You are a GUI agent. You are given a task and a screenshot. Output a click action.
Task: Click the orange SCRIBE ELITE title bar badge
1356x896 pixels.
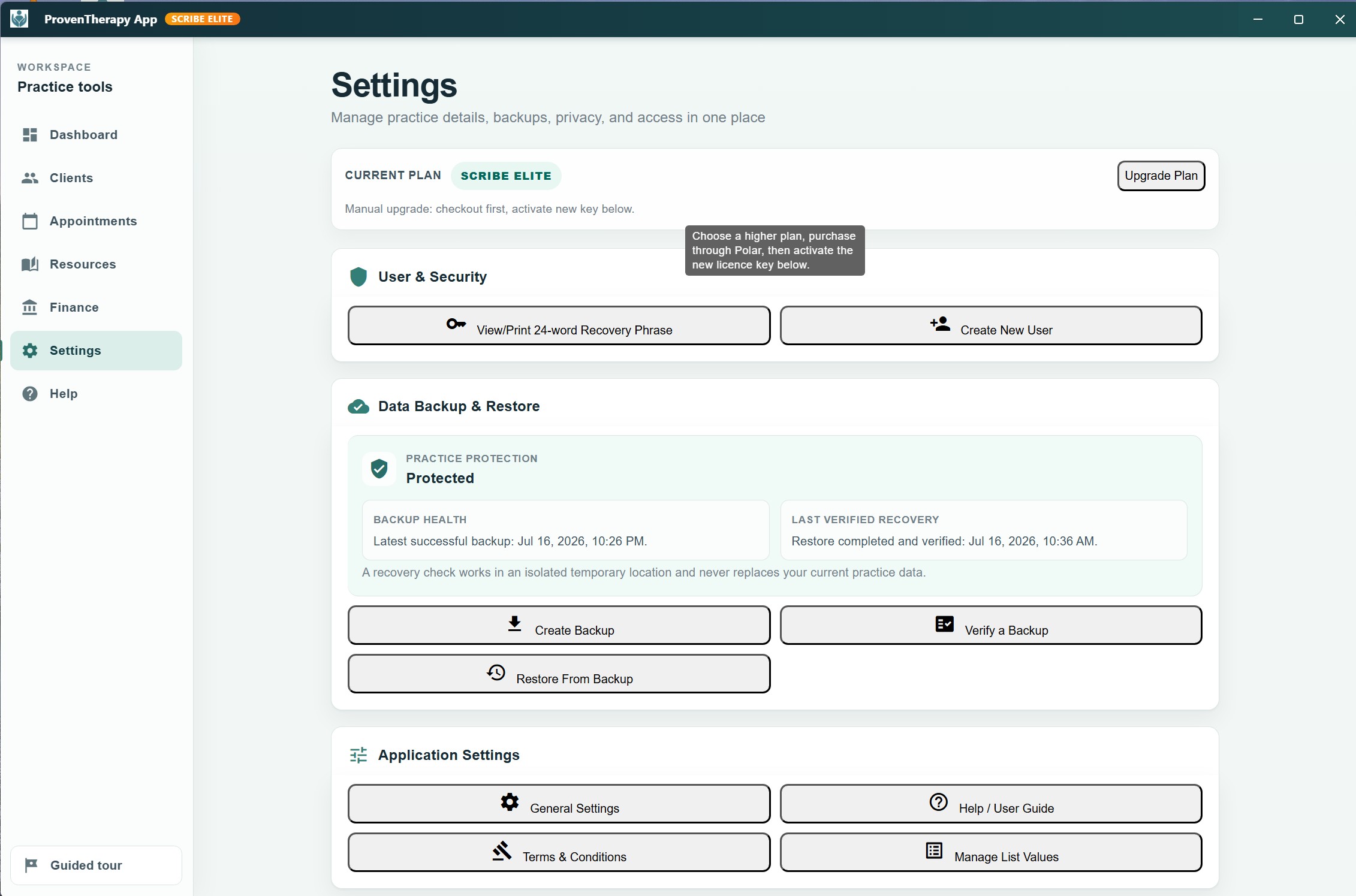coord(203,19)
